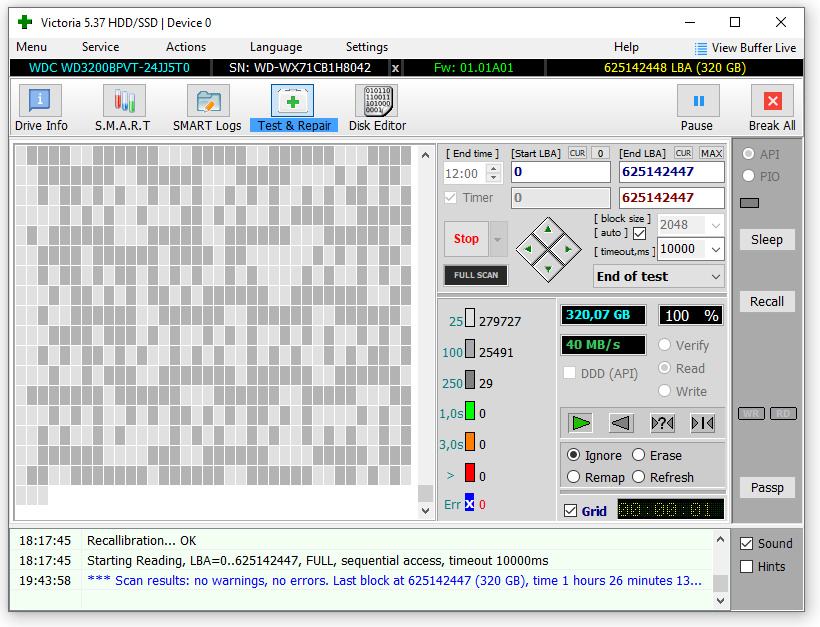The height and width of the screenshot is (627, 820).
Task: Select the Remap radio option
Action: tap(574, 477)
